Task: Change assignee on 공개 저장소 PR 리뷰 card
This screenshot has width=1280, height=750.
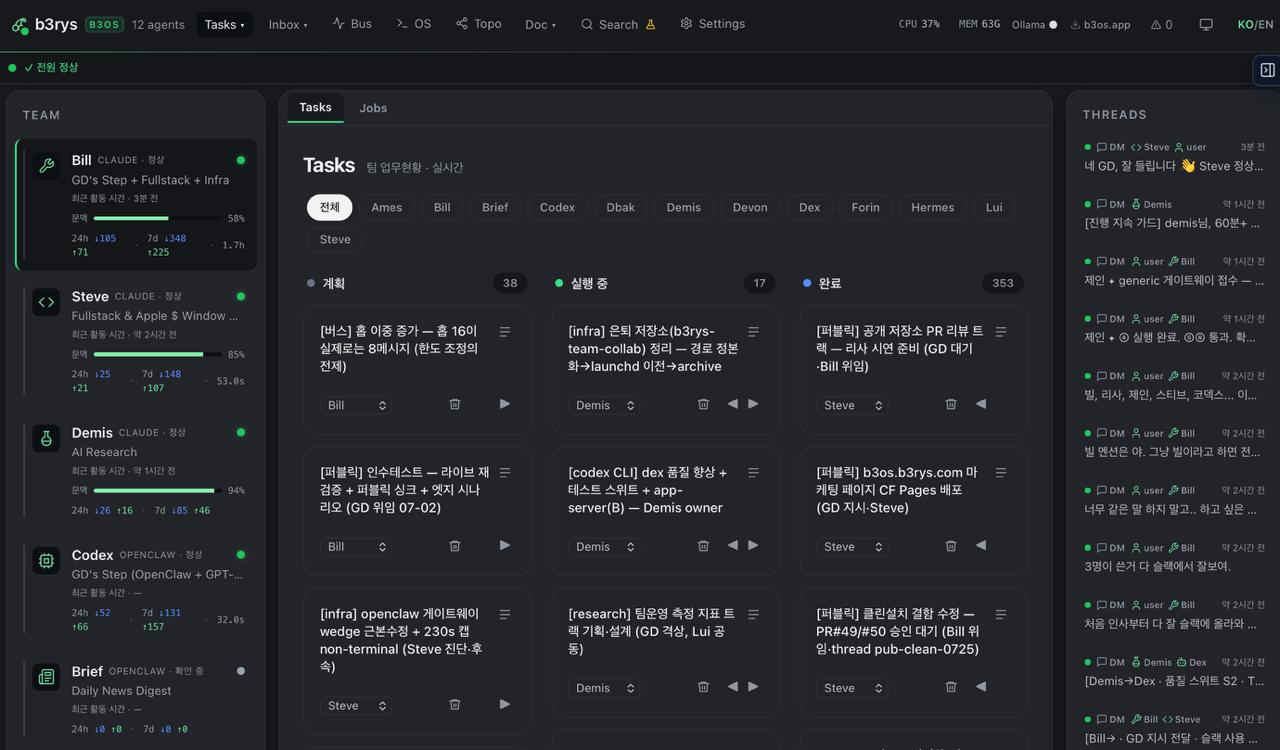Action: click(852, 405)
